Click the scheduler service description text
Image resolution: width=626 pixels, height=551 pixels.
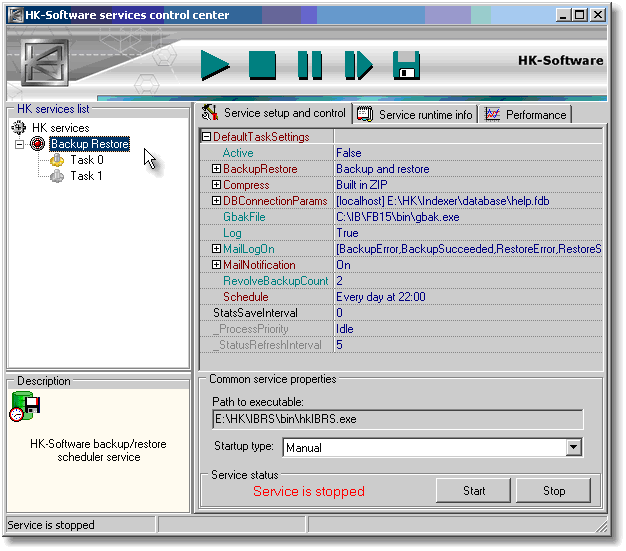98,450
